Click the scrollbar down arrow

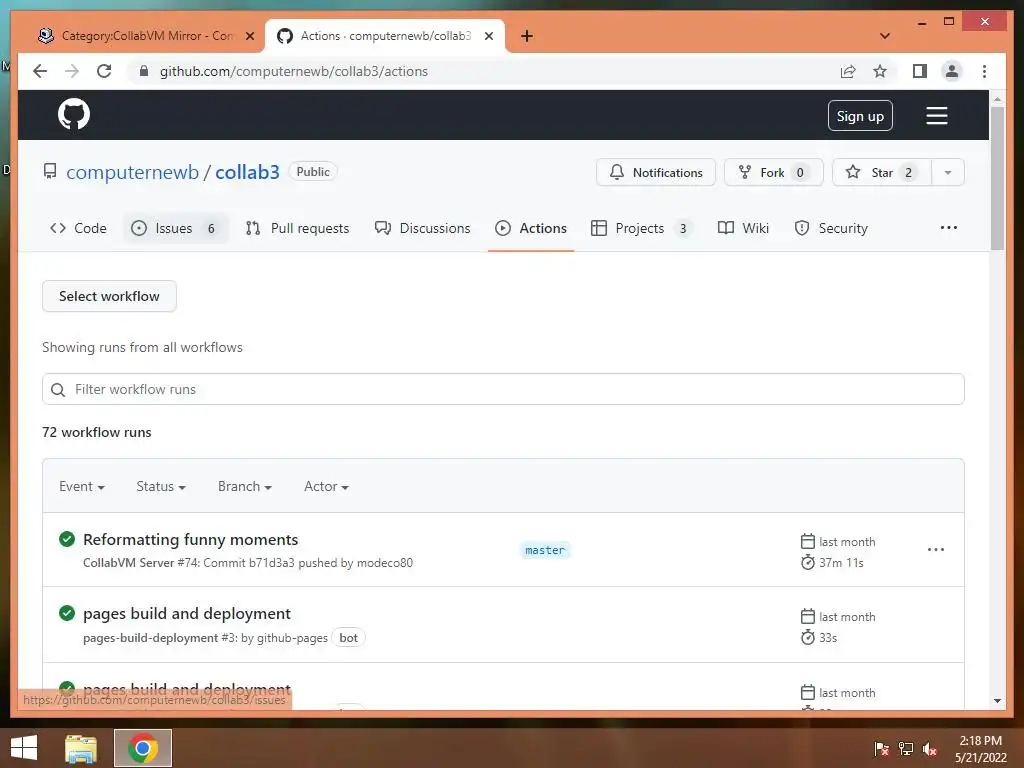tap(997, 701)
